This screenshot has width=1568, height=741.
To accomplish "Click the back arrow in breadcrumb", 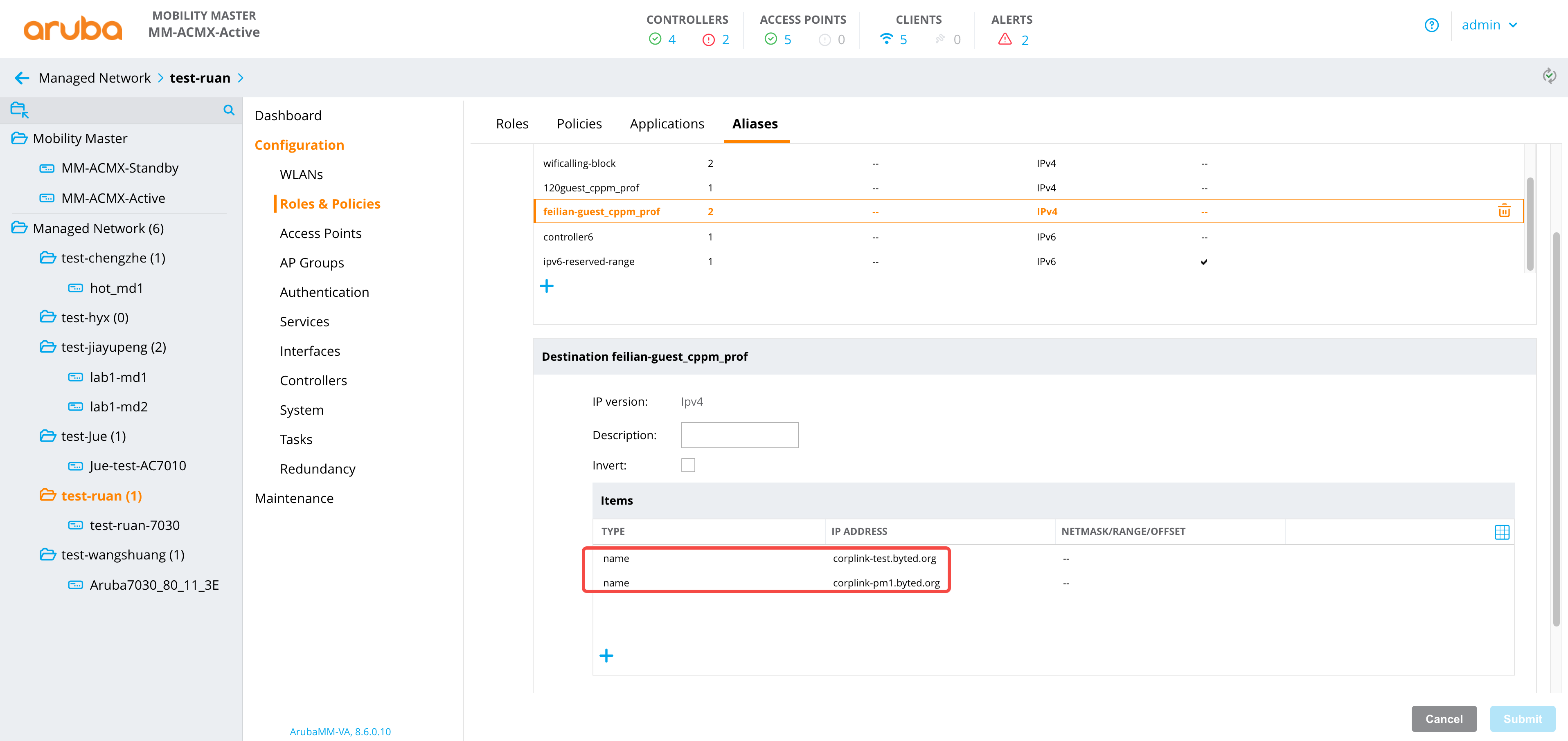I will click(x=22, y=78).
